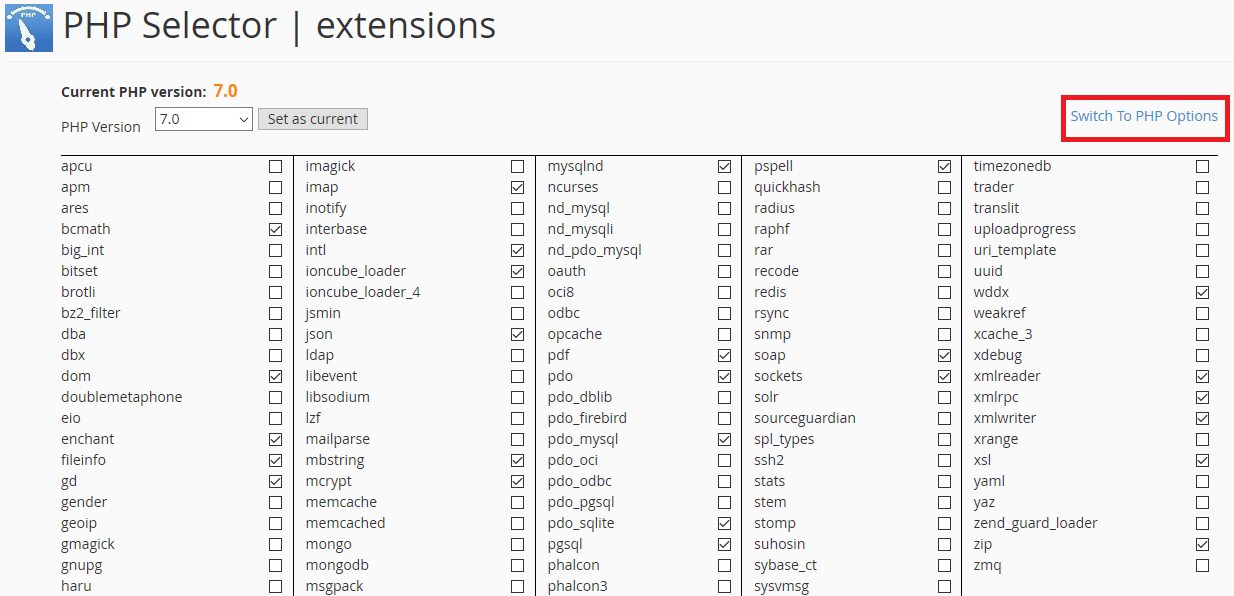Enable the xdebug extension checkbox
This screenshot has width=1234, height=596.
pos(1202,356)
